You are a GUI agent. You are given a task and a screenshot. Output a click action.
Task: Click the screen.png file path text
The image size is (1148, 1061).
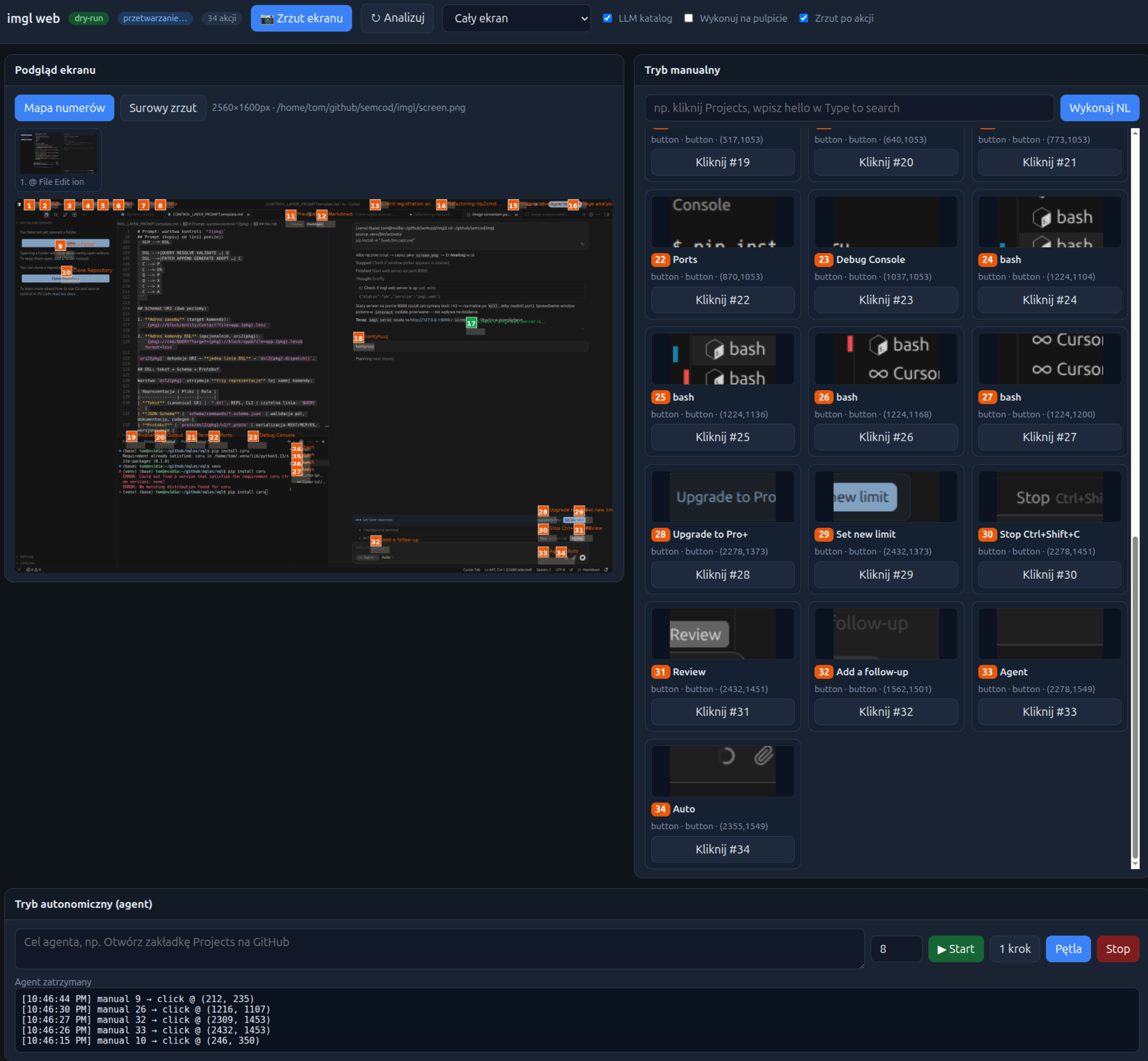371,107
